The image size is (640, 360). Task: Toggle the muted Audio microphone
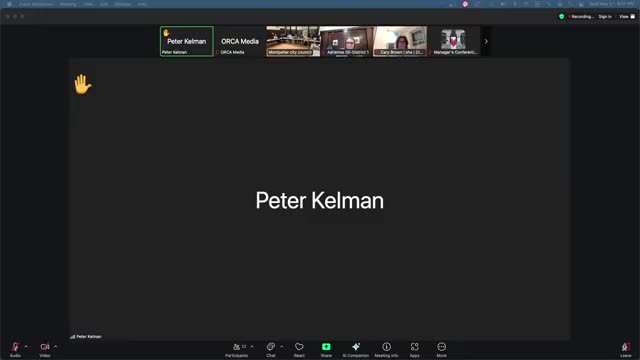15,350
